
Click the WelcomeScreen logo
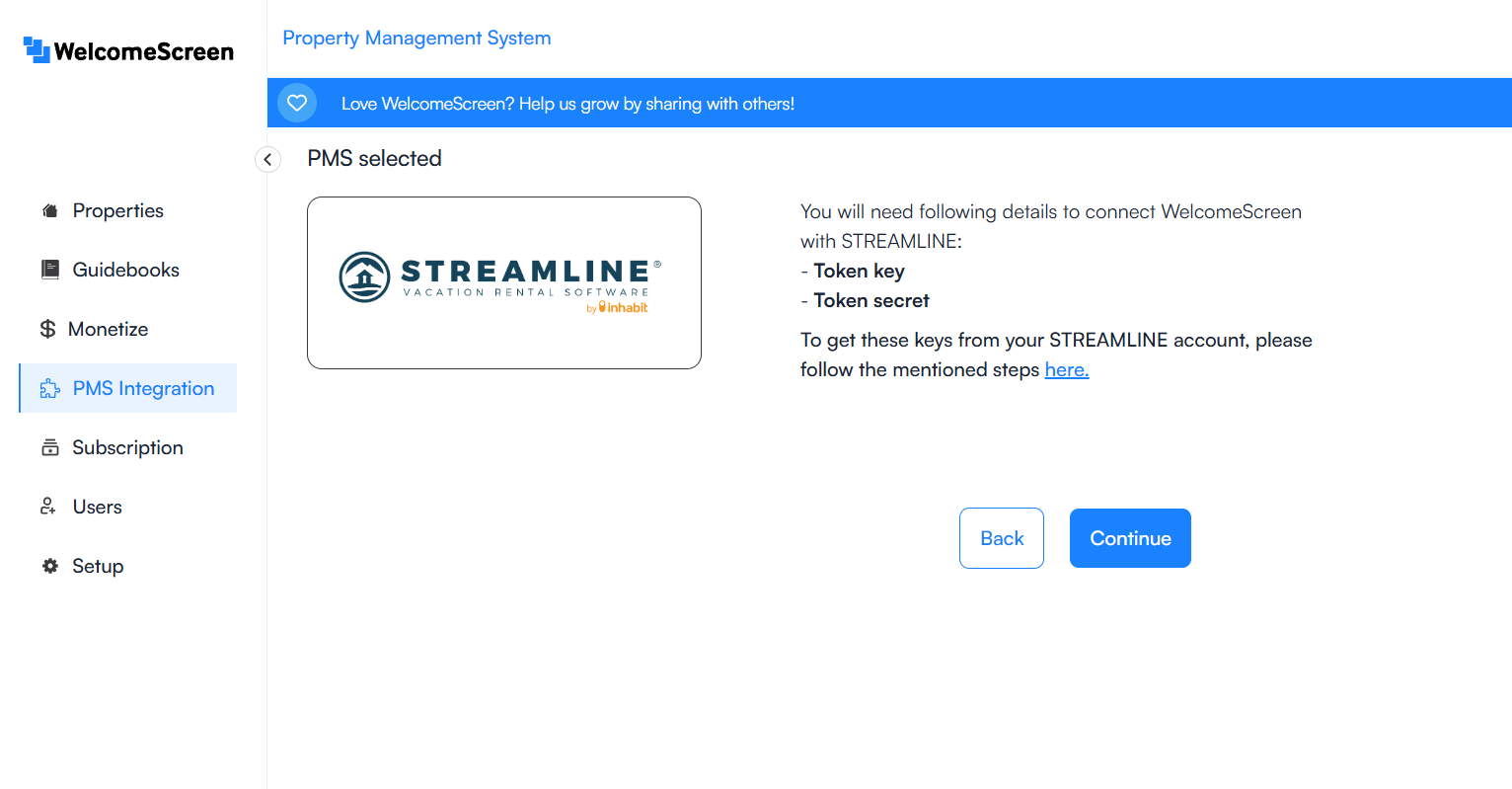click(x=128, y=50)
